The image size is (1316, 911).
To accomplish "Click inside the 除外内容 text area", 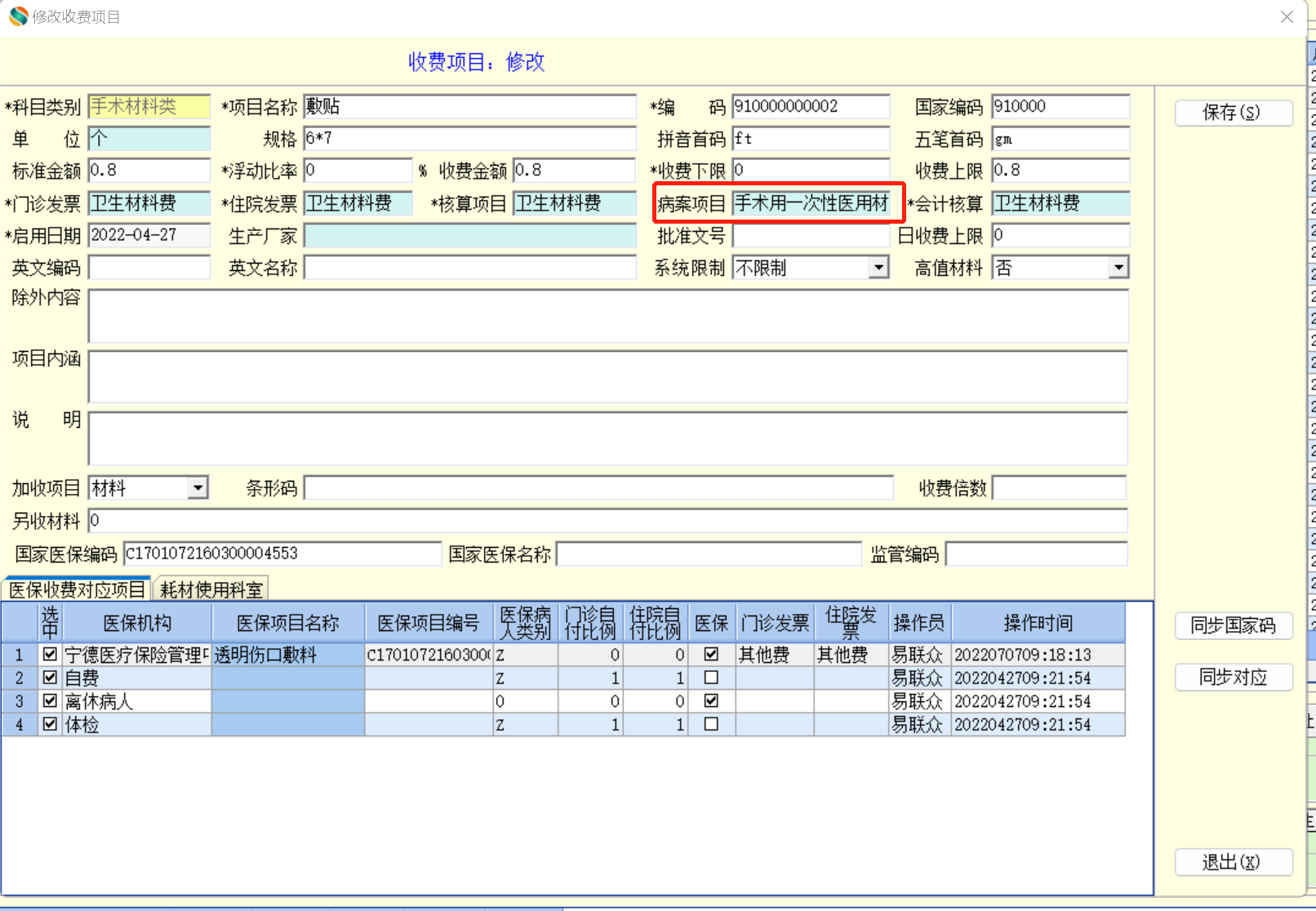I will pyautogui.click(x=608, y=316).
